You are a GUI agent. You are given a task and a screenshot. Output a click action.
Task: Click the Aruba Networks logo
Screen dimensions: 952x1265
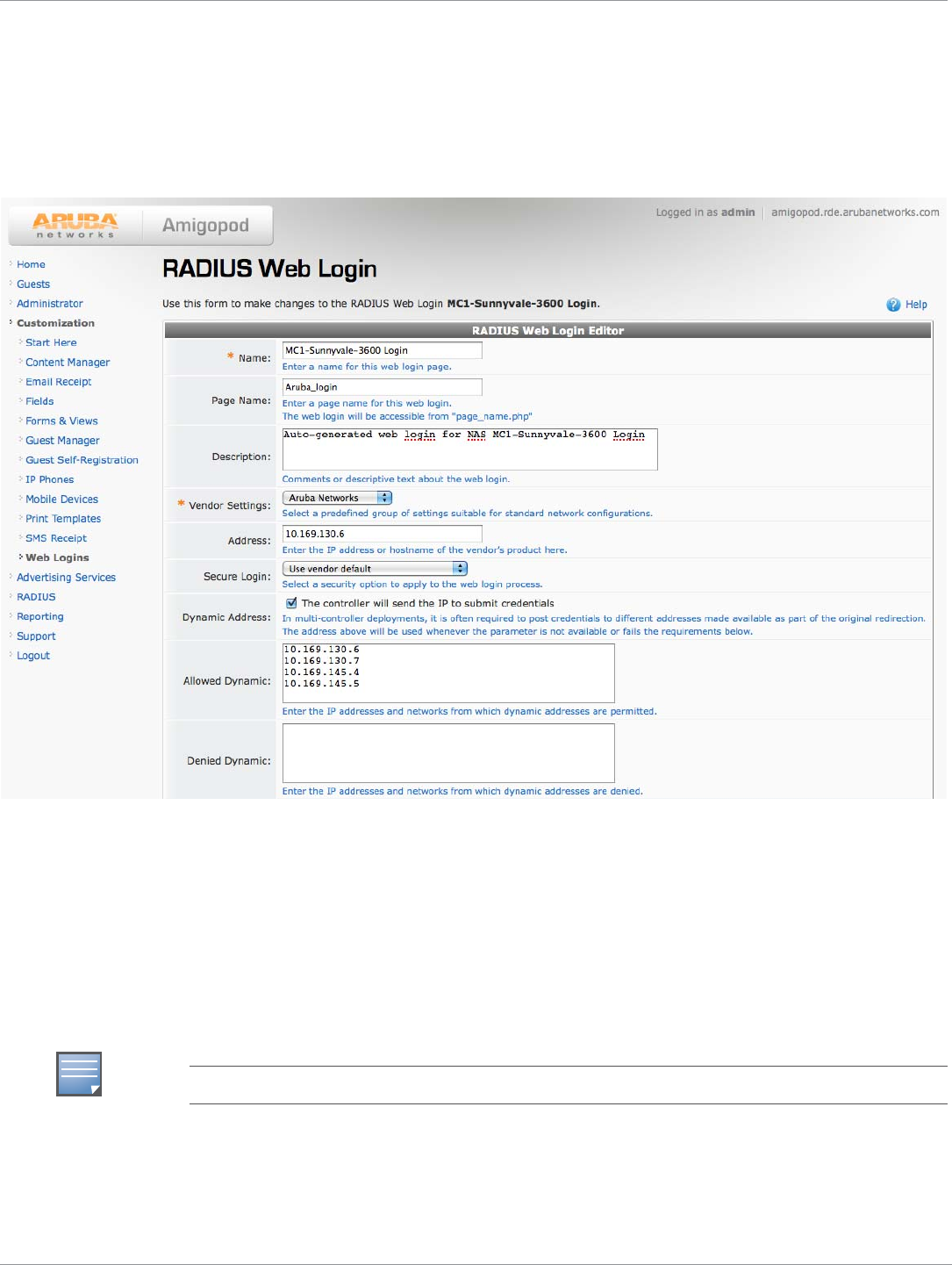75,226
